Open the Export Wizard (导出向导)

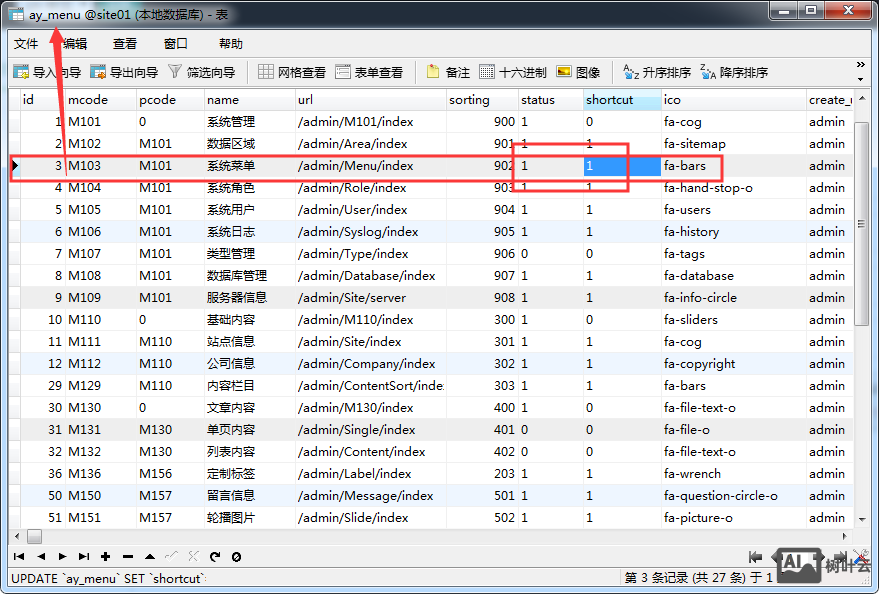coord(124,72)
